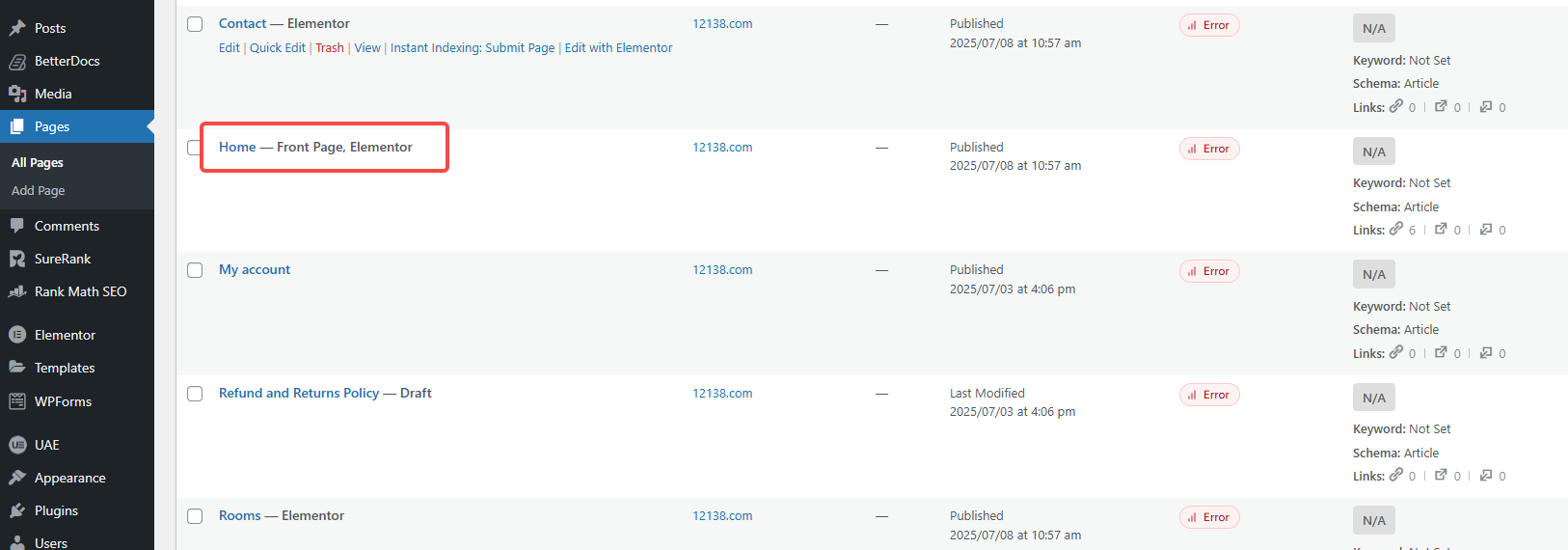Viewport: 1568px width, 550px height.
Task: Click the Appearance paintbrush icon
Action: tap(17, 478)
